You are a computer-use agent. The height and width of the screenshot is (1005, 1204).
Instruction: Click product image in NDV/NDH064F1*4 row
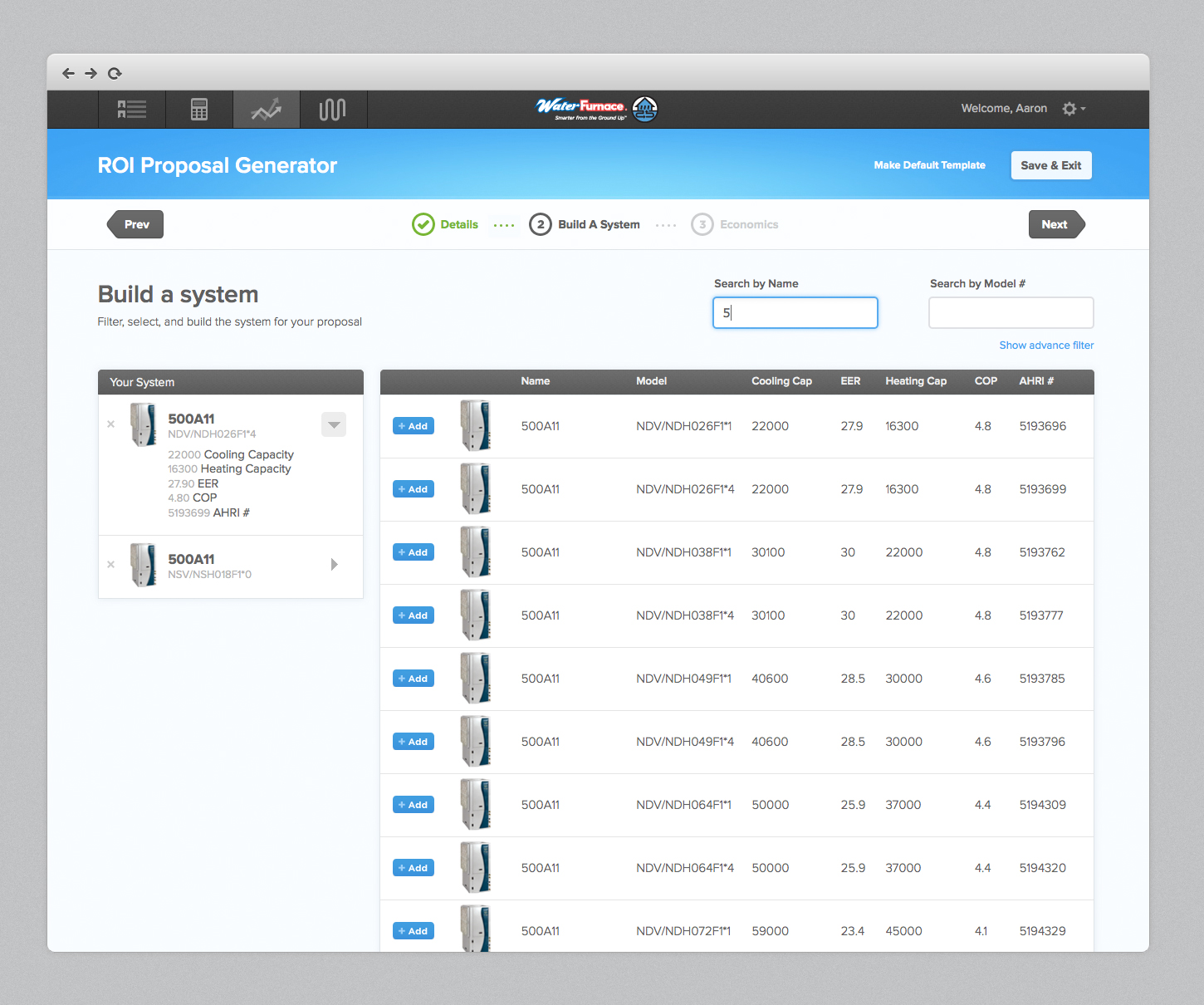pyautogui.click(x=476, y=867)
